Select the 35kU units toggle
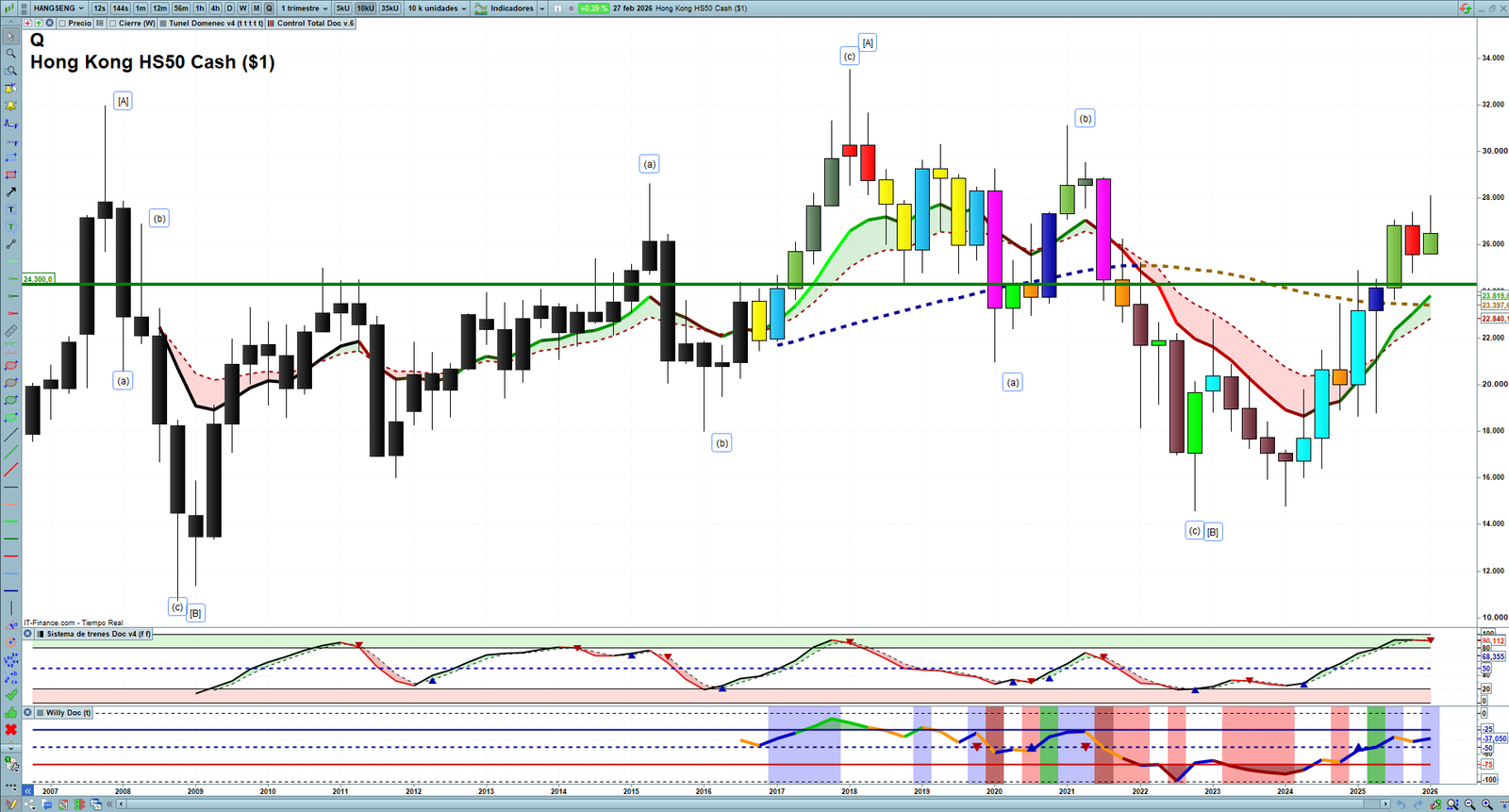 (x=390, y=8)
